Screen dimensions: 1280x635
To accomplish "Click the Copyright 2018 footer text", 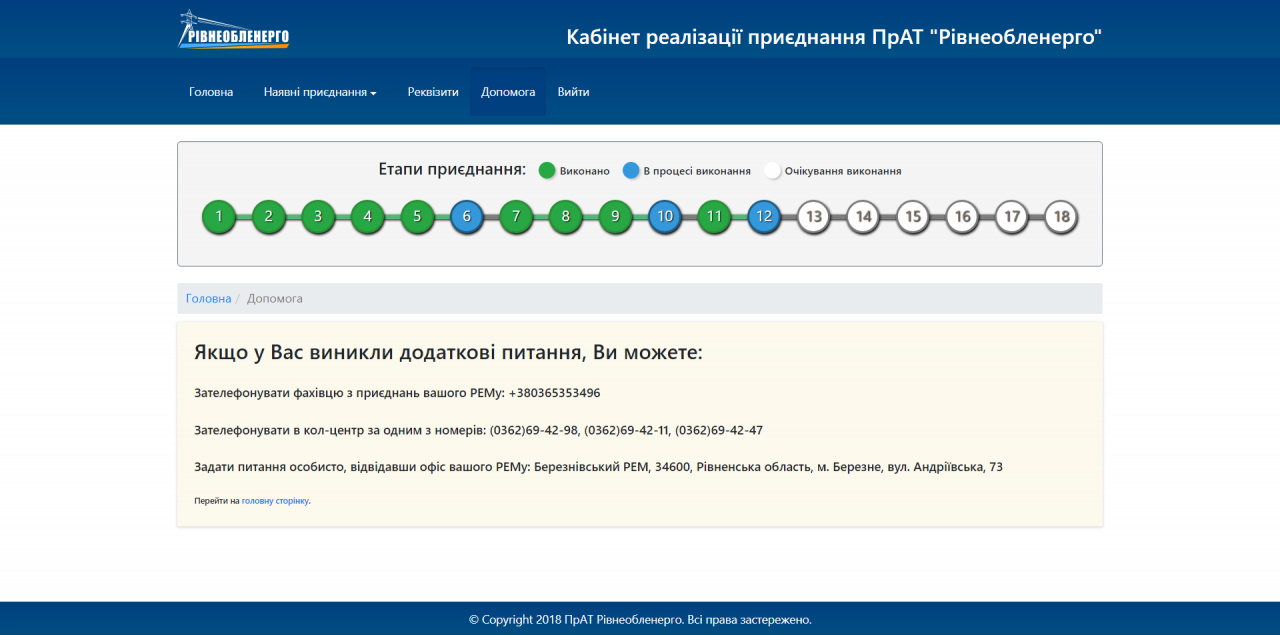I will [640, 620].
